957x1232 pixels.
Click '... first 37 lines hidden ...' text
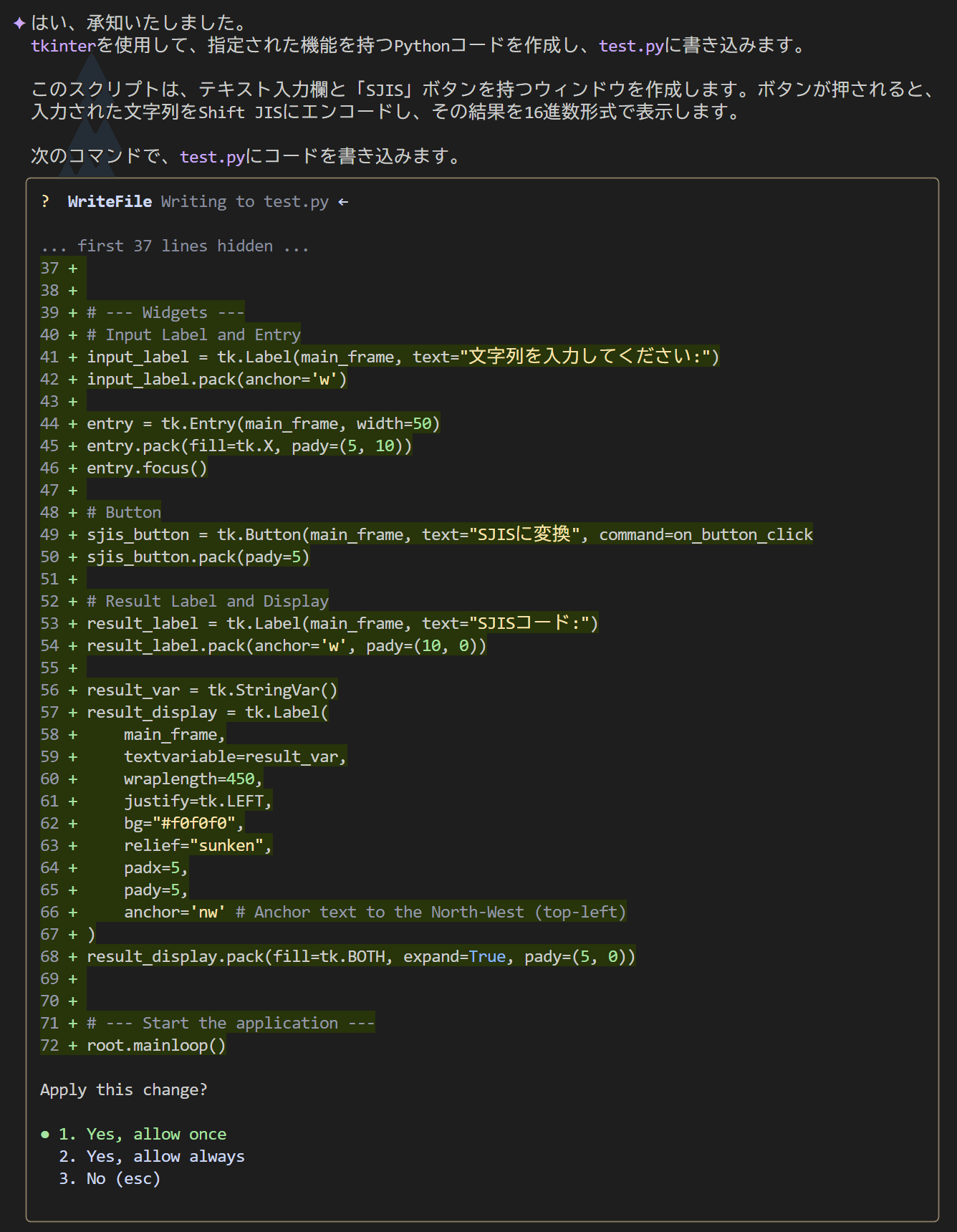point(175,246)
